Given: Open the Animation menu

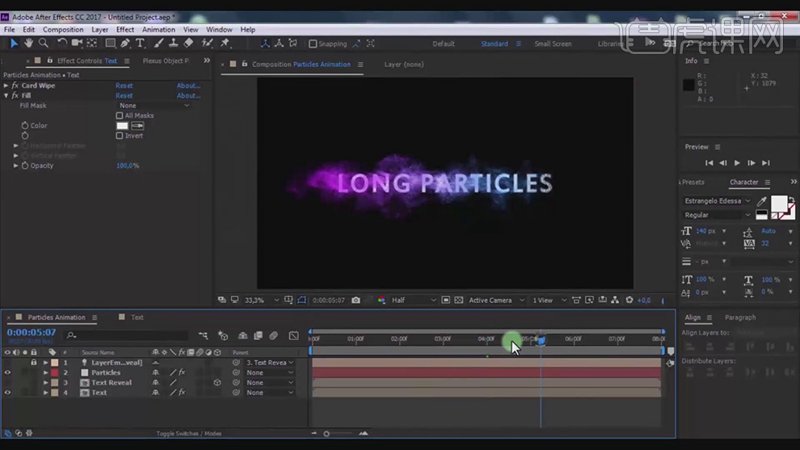Looking at the screenshot, I should point(158,30).
